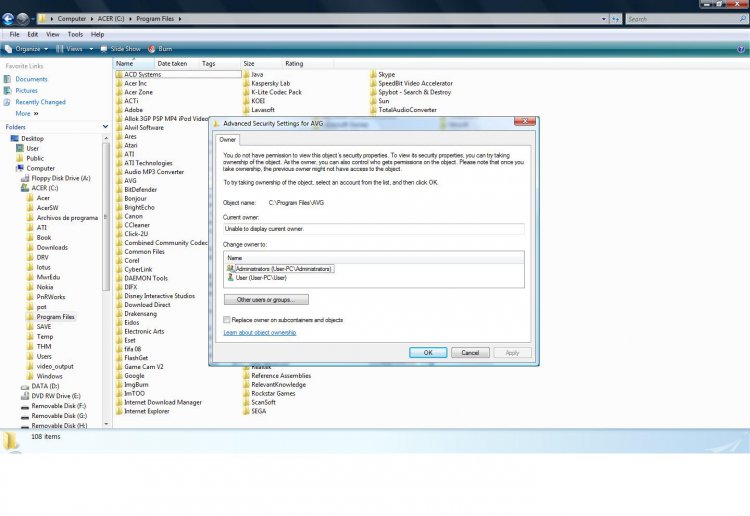Click the Kaspersky Lab folder icon
This screenshot has height=516, width=750.
(x=246, y=83)
